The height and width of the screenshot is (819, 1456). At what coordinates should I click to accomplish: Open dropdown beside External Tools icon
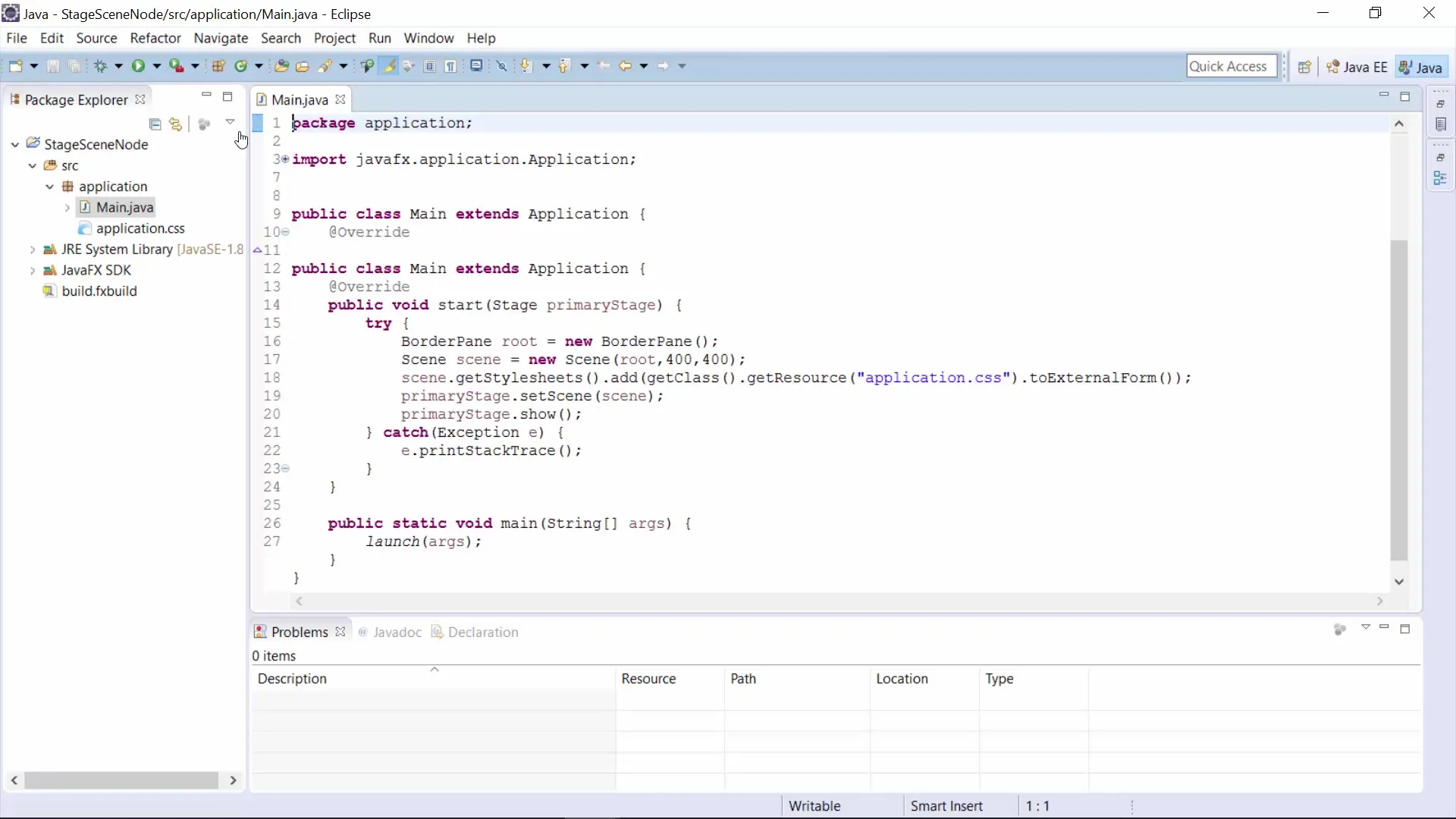(195, 67)
